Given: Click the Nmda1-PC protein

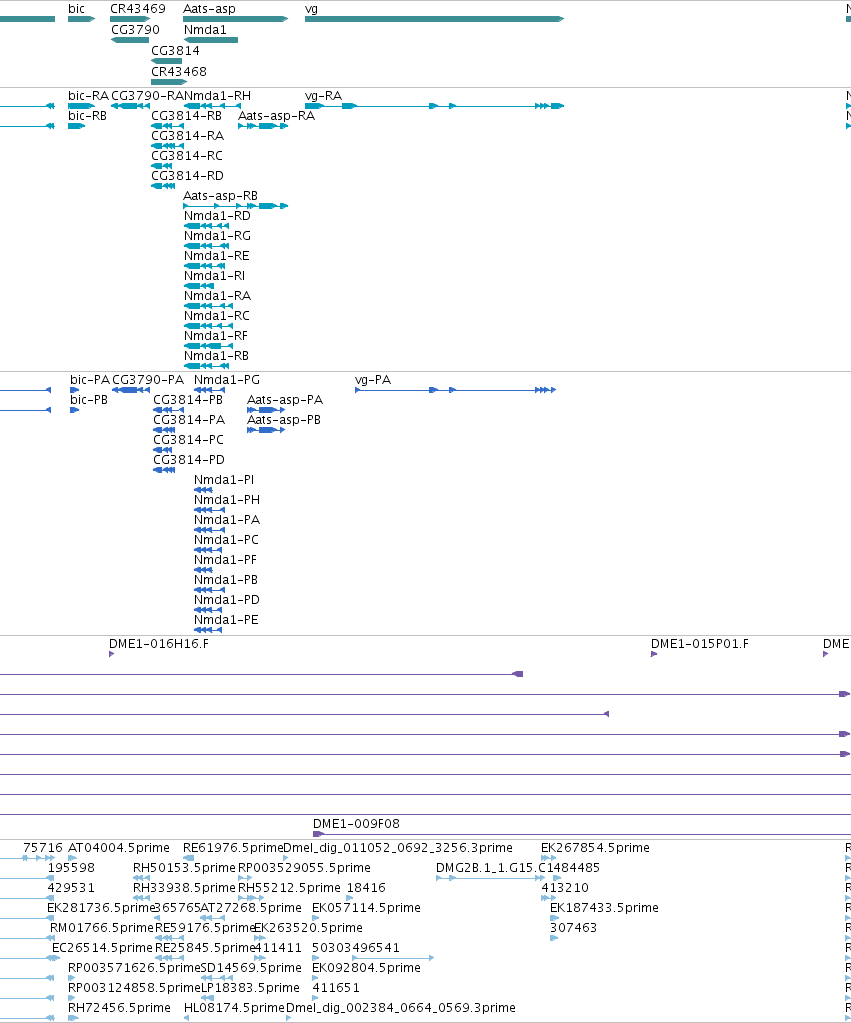Looking at the screenshot, I should (x=208, y=550).
